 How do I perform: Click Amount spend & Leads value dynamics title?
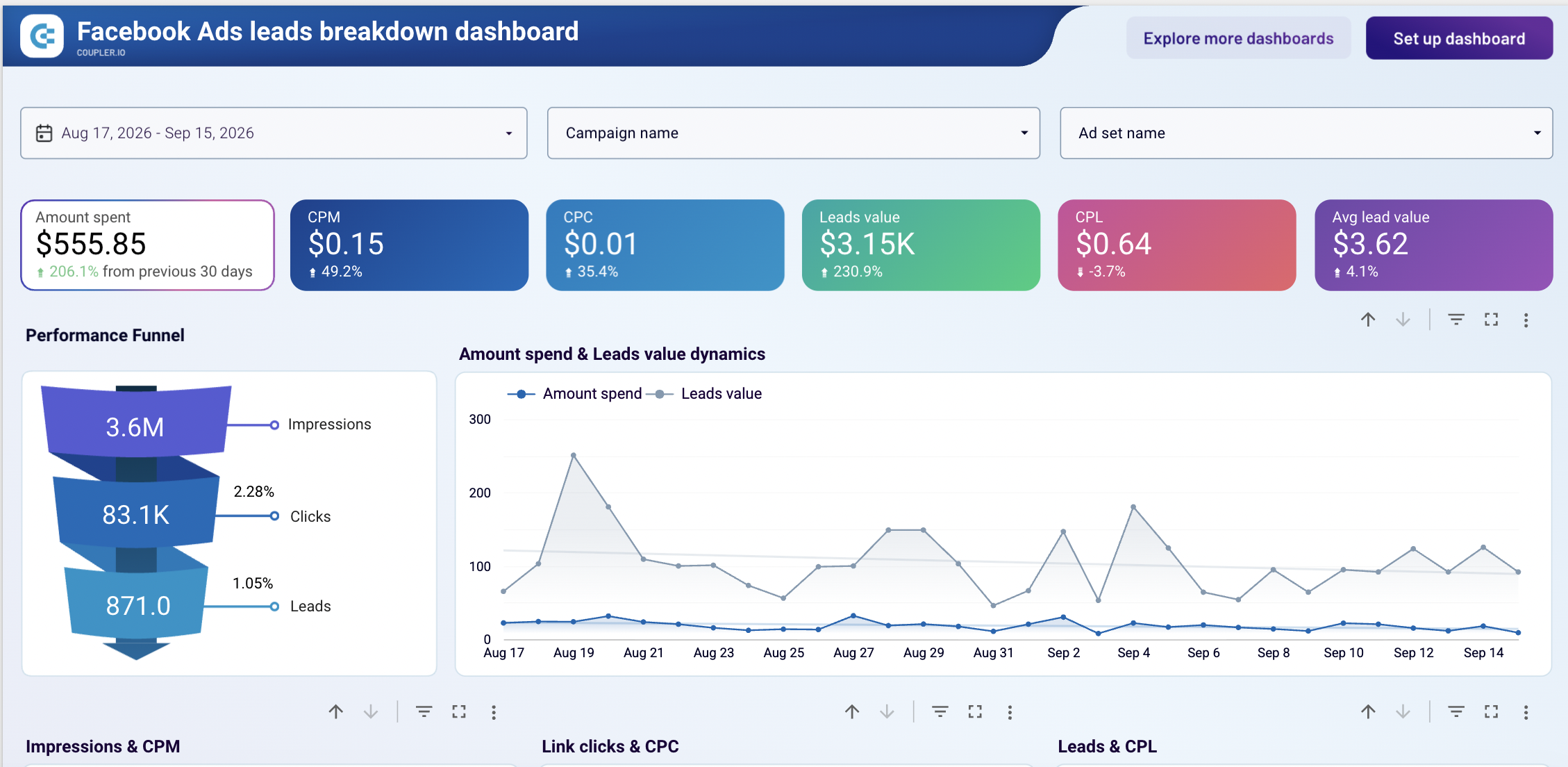pos(612,354)
